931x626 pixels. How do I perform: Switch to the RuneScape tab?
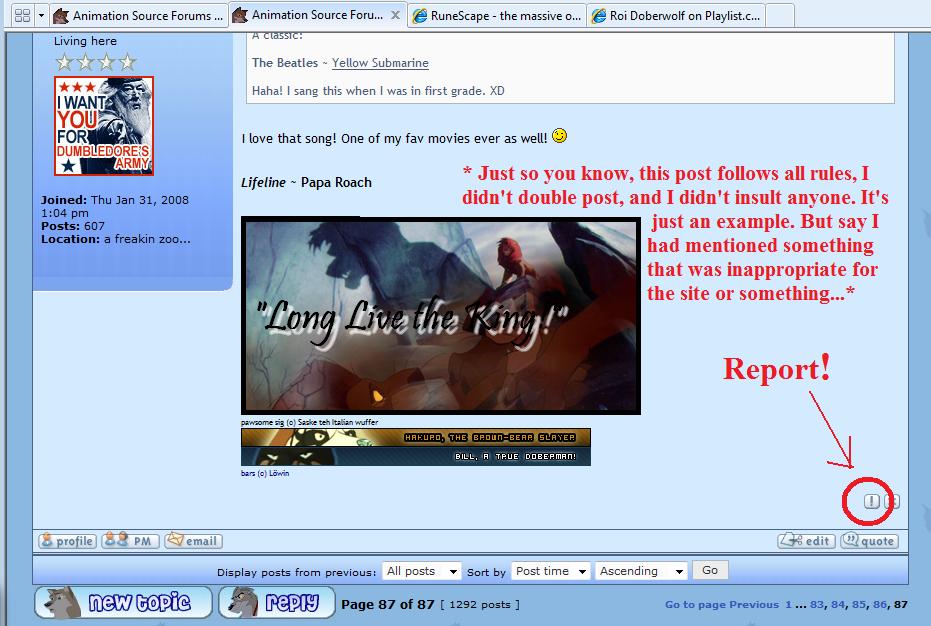[x=497, y=15]
